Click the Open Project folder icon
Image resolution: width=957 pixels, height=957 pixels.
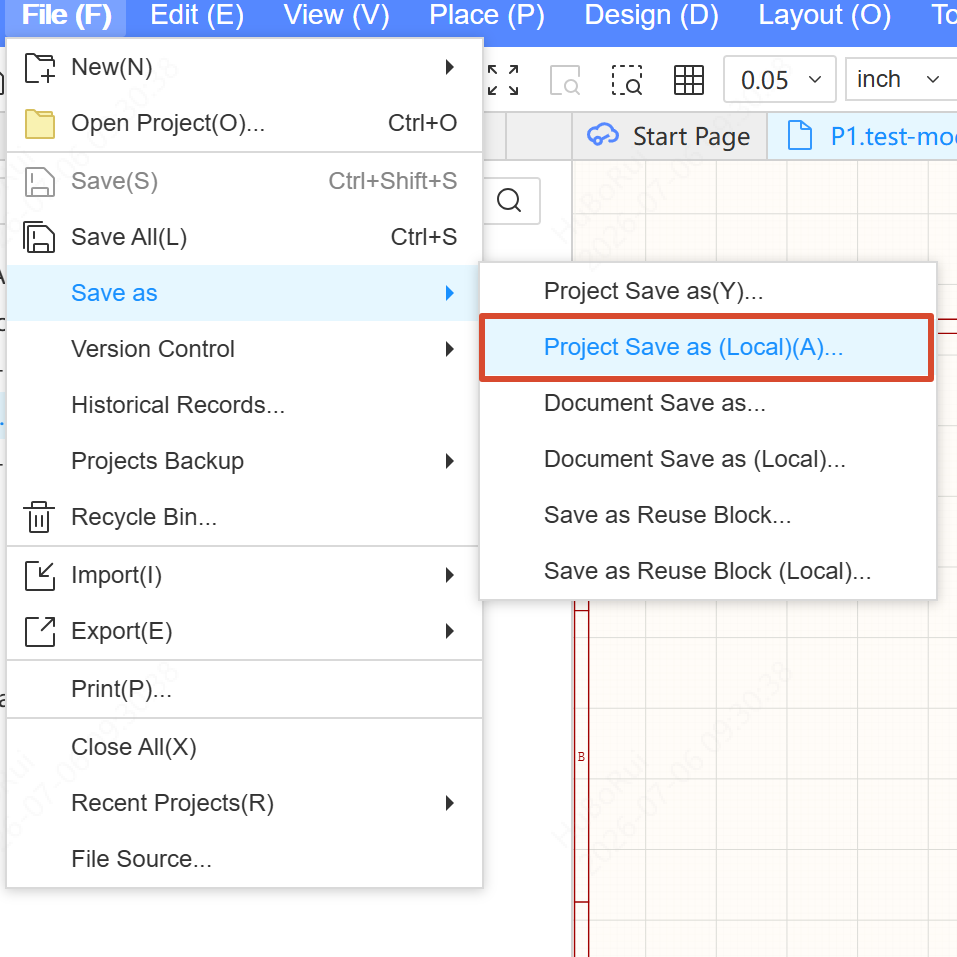point(40,124)
